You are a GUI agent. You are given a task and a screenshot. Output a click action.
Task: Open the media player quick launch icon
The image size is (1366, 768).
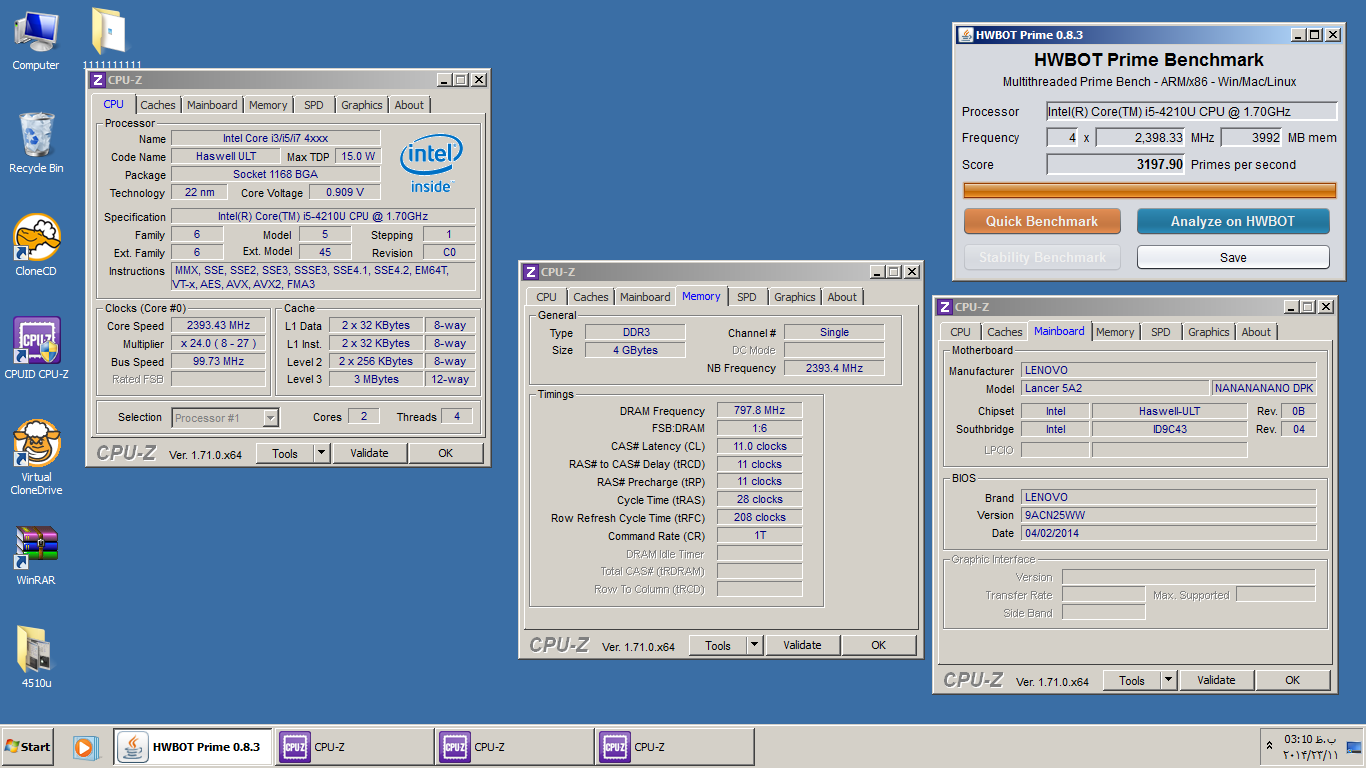tap(86, 747)
